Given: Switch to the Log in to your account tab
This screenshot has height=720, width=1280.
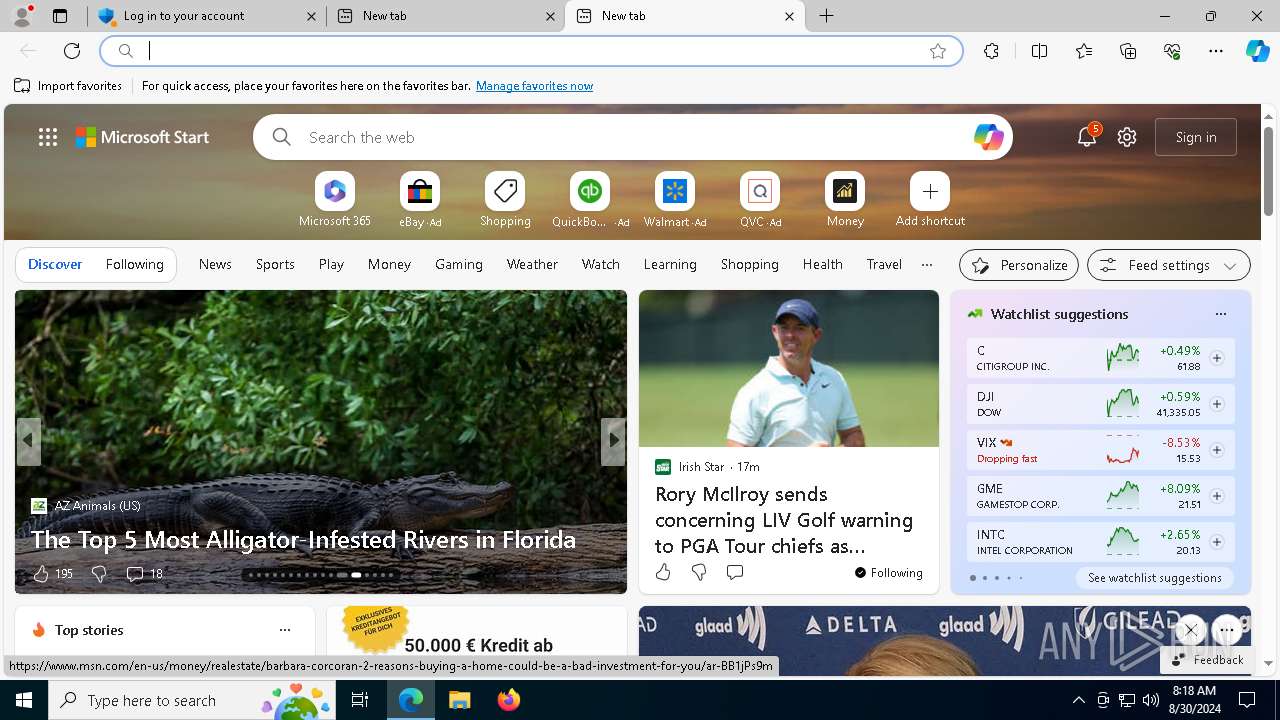Looking at the screenshot, I should (x=207, y=16).
